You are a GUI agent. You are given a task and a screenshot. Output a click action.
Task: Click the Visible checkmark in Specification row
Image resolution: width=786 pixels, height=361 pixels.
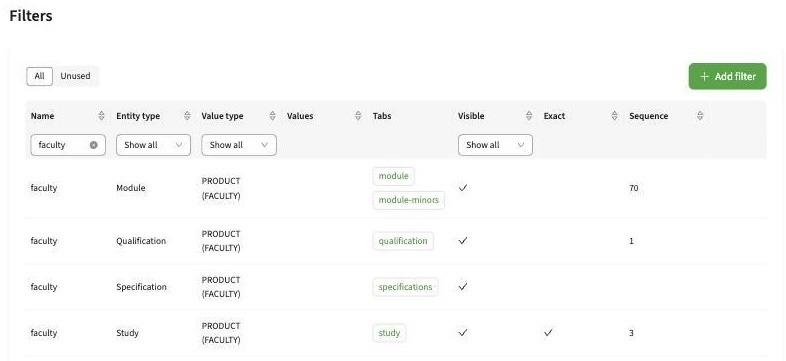463,287
